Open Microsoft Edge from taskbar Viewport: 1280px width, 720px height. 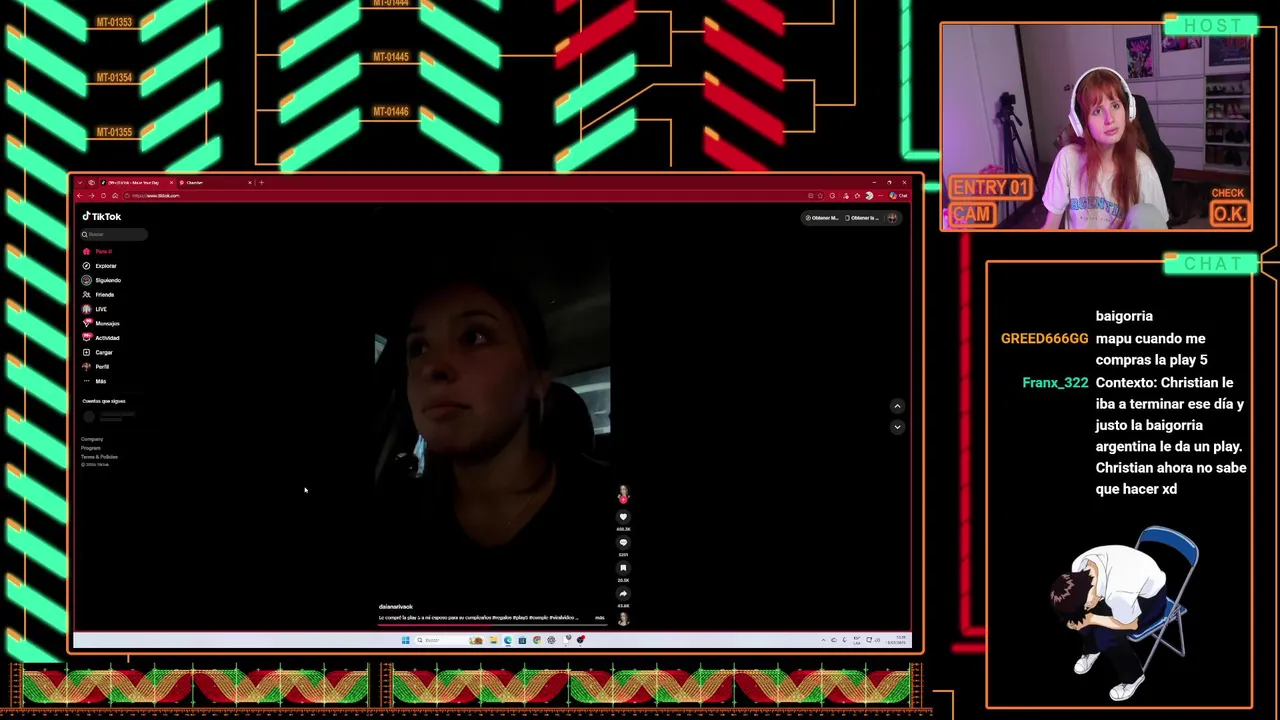pos(508,640)
